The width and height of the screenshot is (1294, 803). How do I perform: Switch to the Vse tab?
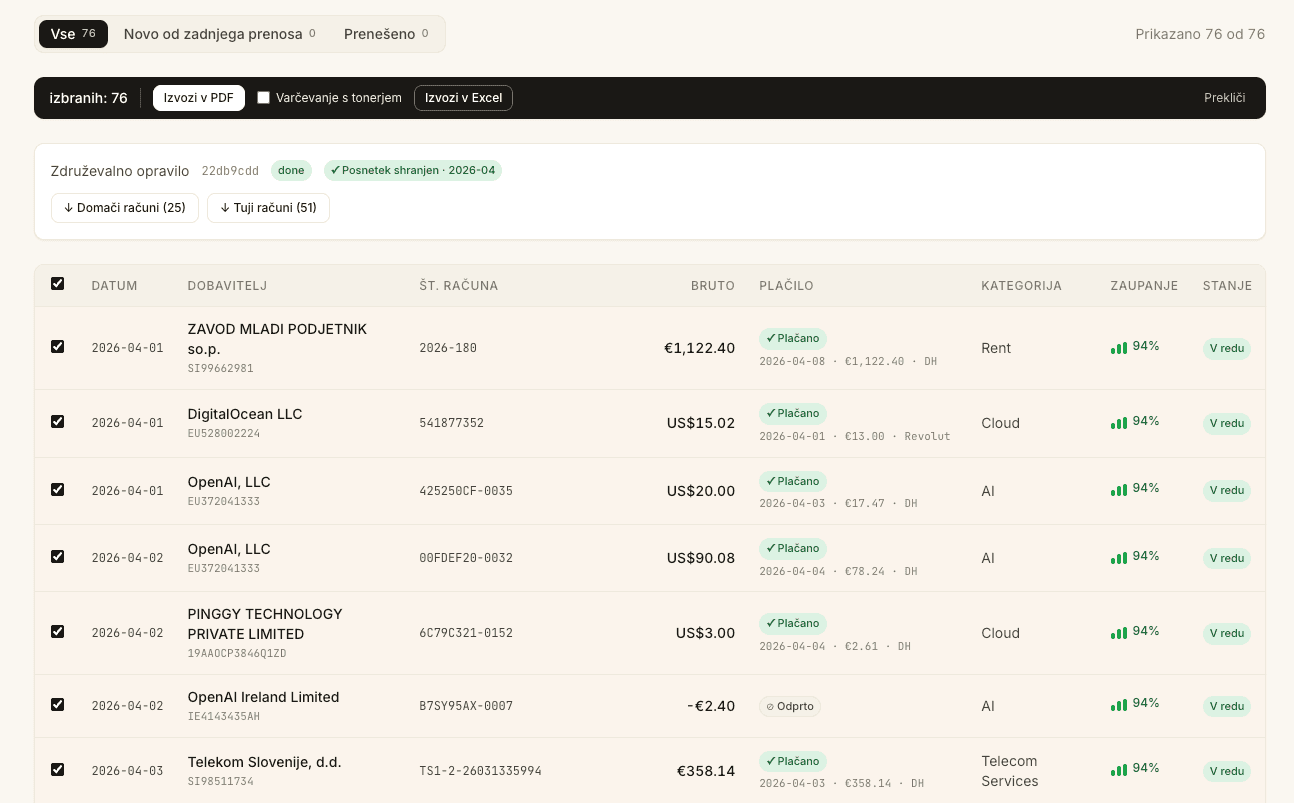coord(73,34)
